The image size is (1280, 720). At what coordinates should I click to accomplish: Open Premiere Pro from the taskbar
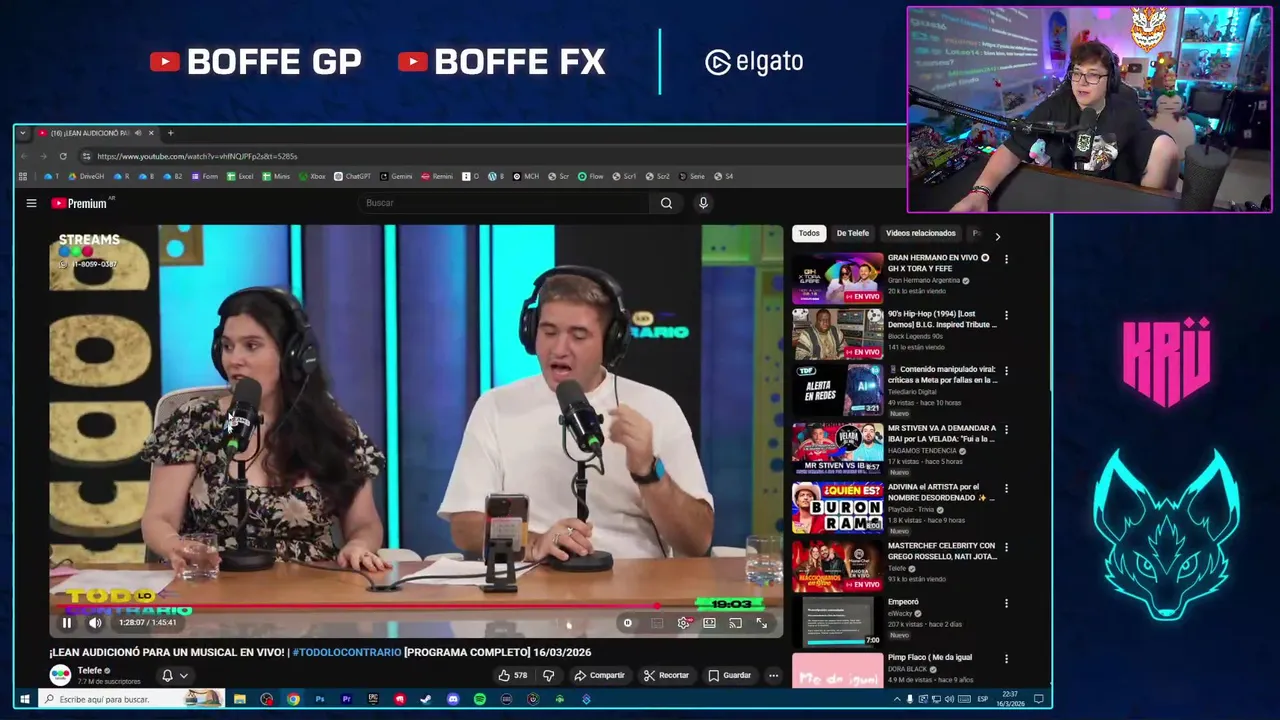coord(346,699)
